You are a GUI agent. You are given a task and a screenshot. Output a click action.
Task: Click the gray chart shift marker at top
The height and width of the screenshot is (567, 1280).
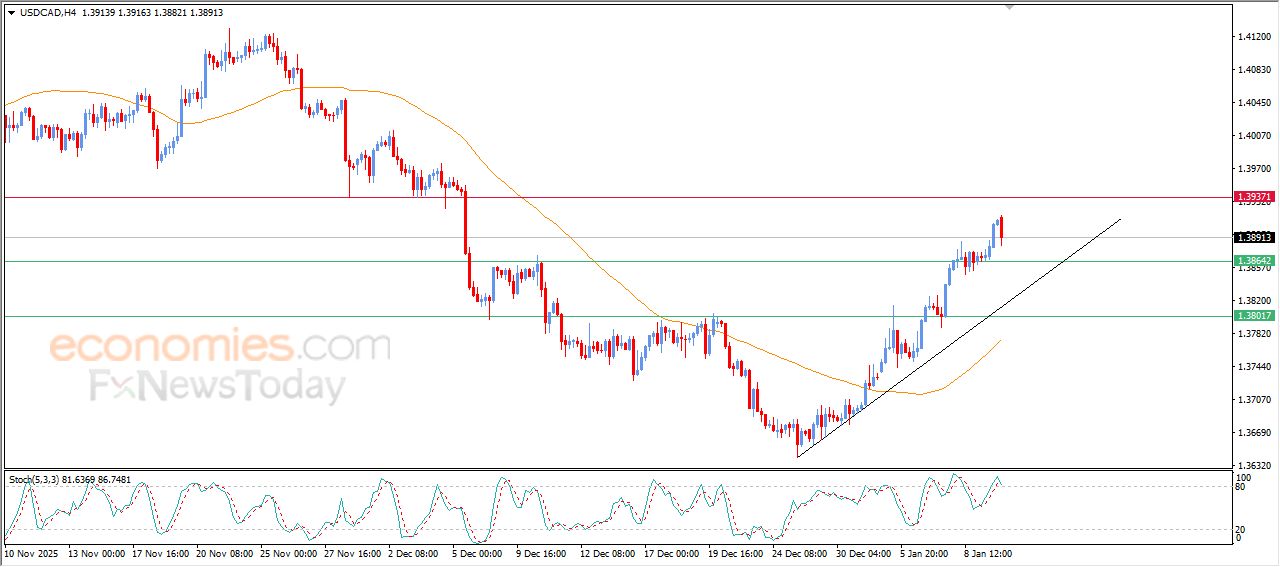[1010, 6]
